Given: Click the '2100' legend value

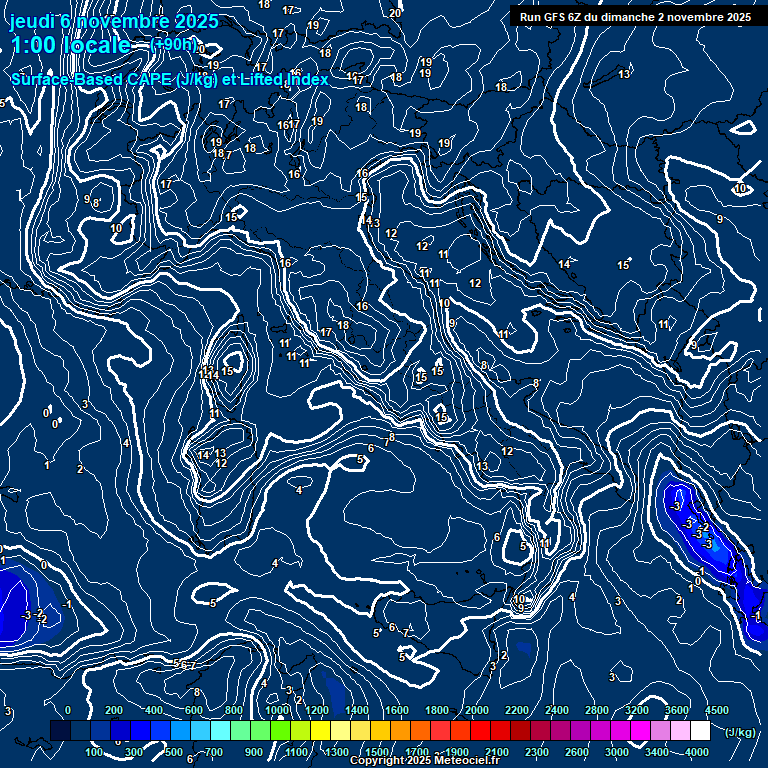Looking at the screenshot, I should 497,752.
